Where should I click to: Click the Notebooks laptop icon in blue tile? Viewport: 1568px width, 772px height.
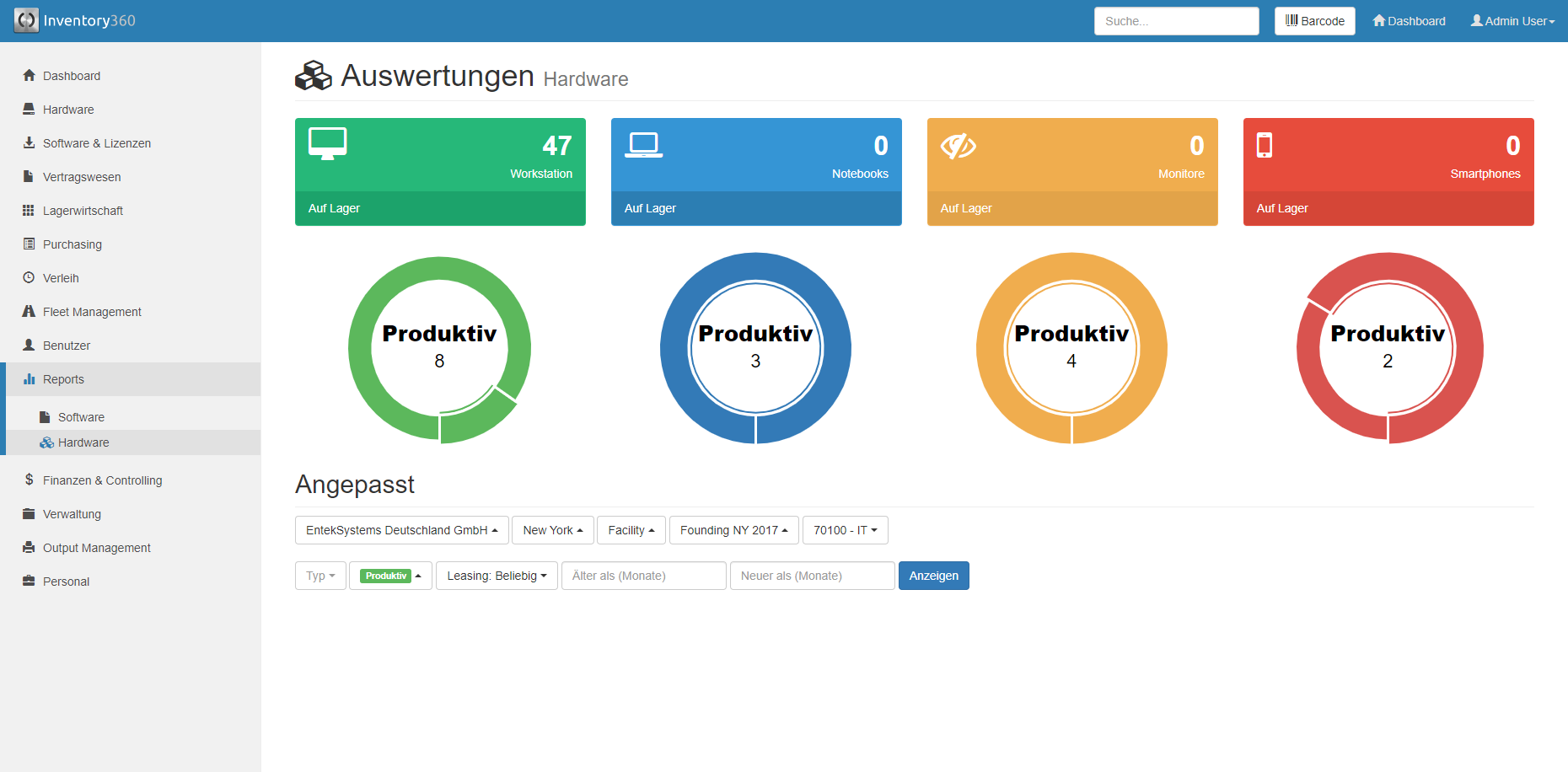[643, 145]
